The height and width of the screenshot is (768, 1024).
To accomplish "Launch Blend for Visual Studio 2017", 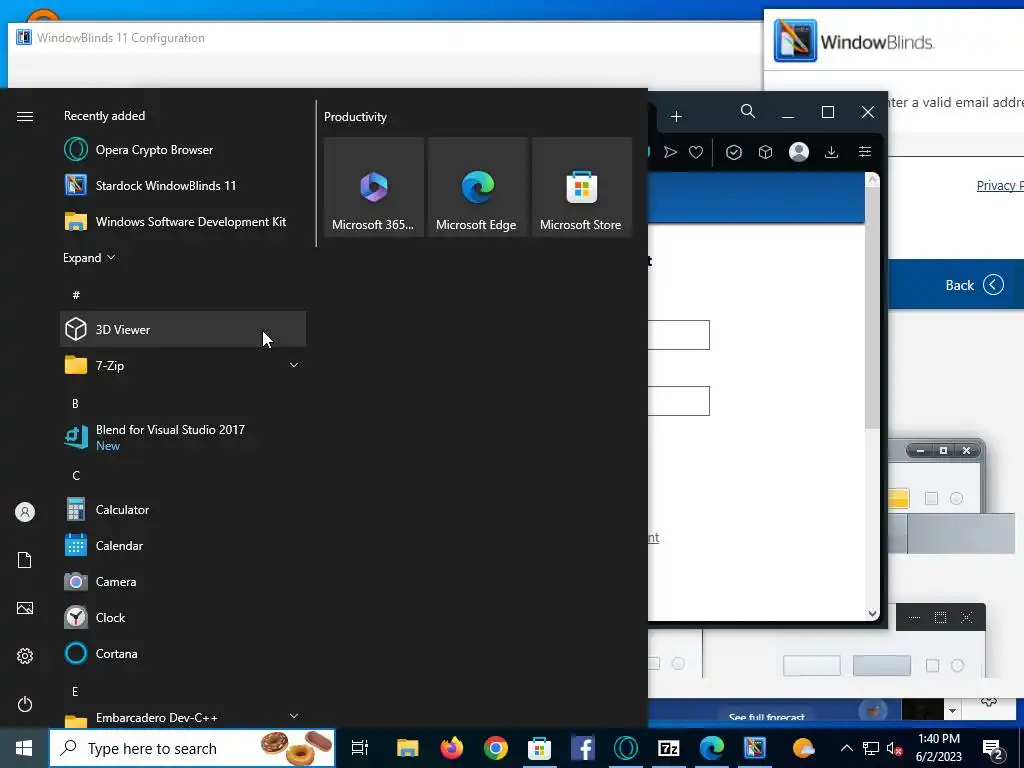I will pyautogui.click(x=183, y=437).
